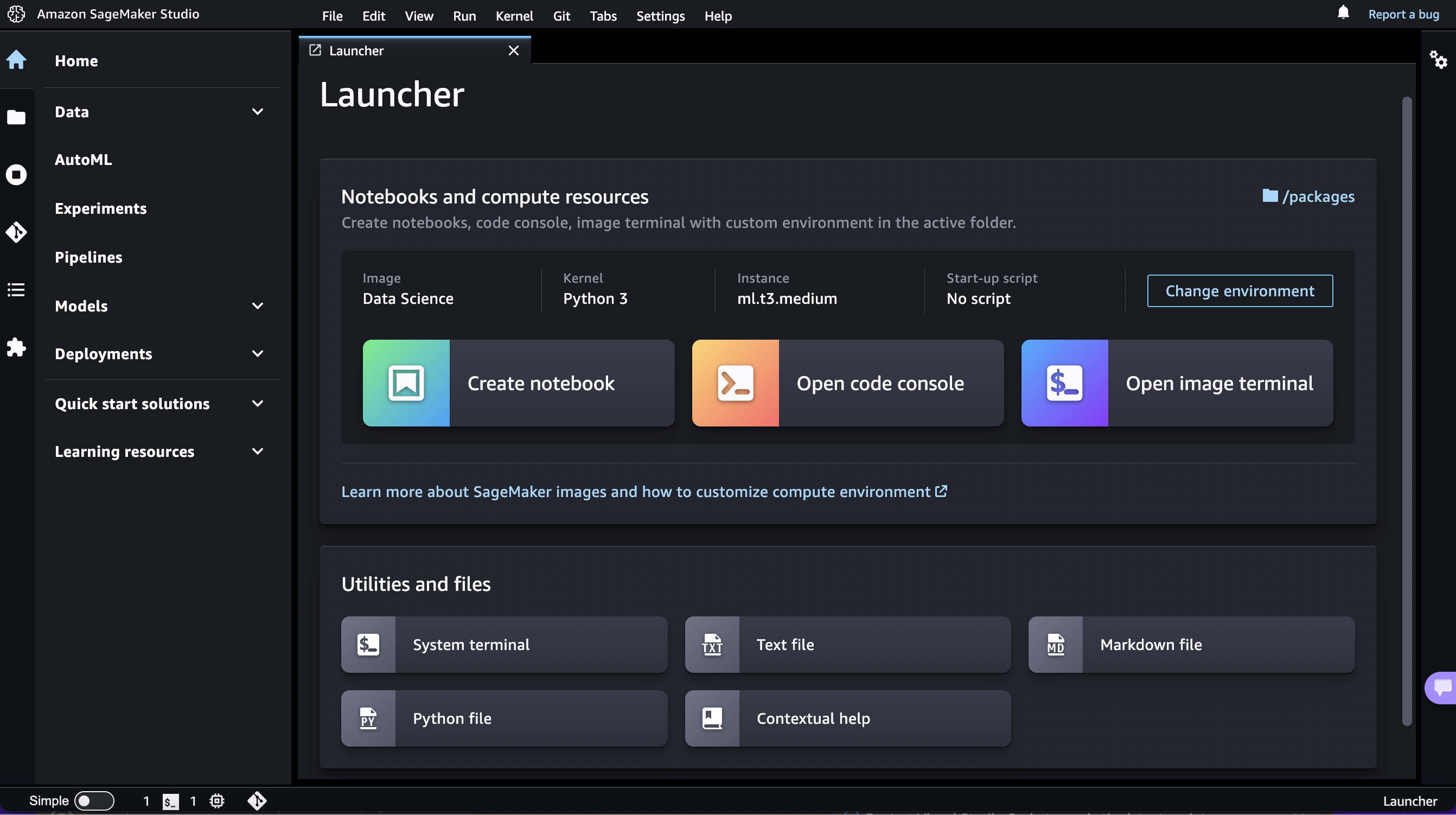The height and width of the screenshot is (815, 1456).
Task: Click the Run menu item
Action: pos(463,14)
